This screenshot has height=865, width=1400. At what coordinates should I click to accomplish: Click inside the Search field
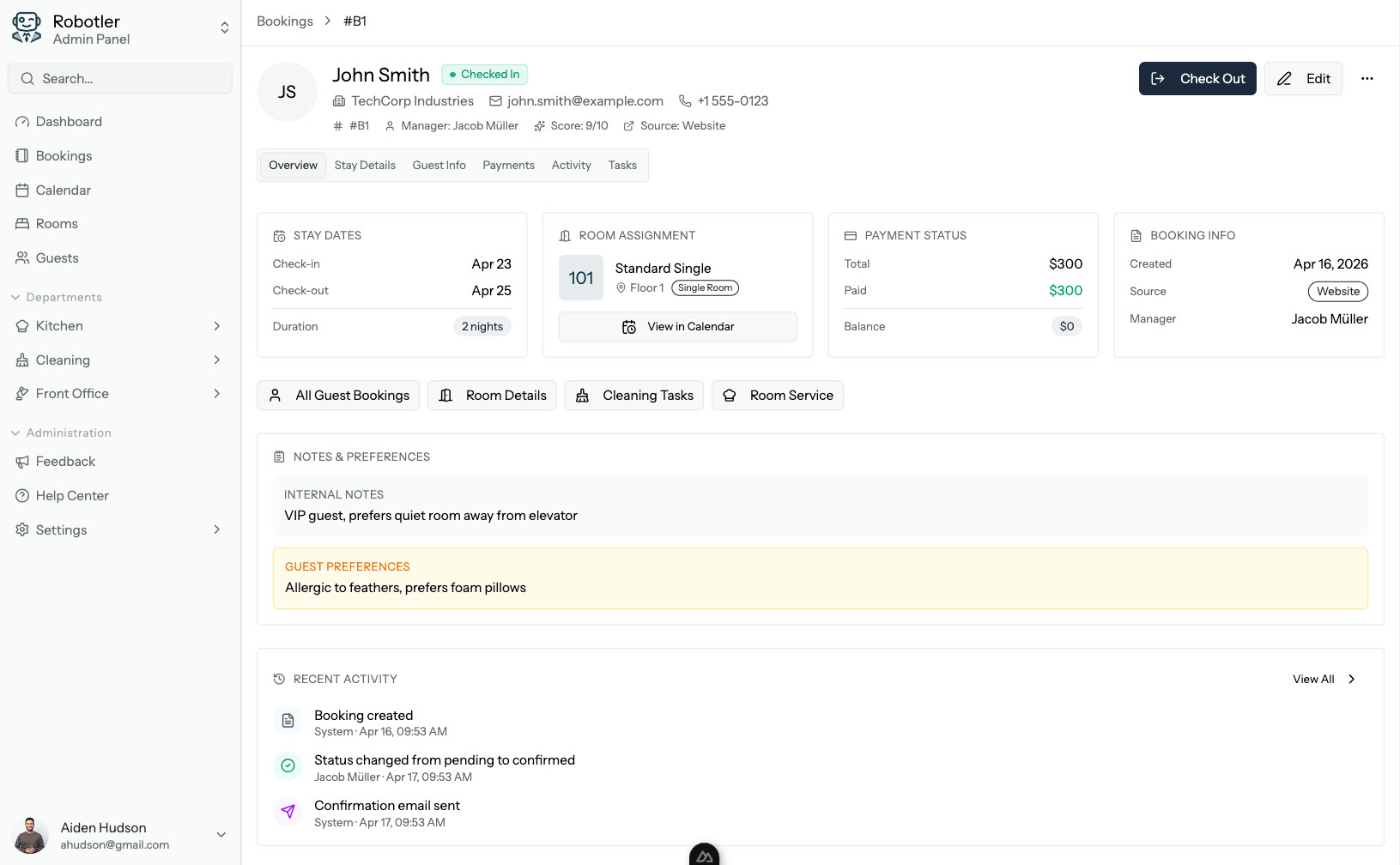click(x=120, y=78)
